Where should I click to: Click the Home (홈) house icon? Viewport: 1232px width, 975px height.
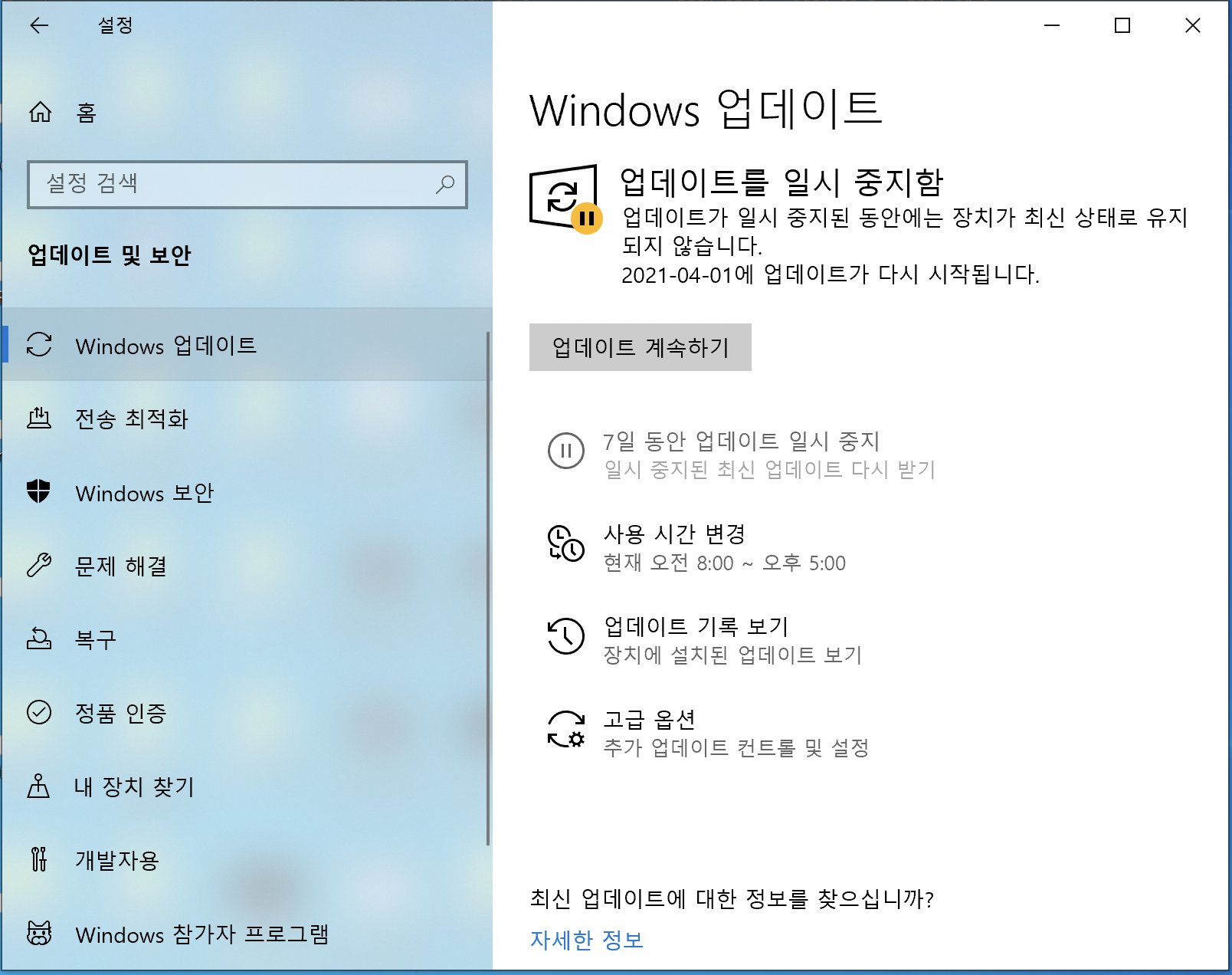41,113
